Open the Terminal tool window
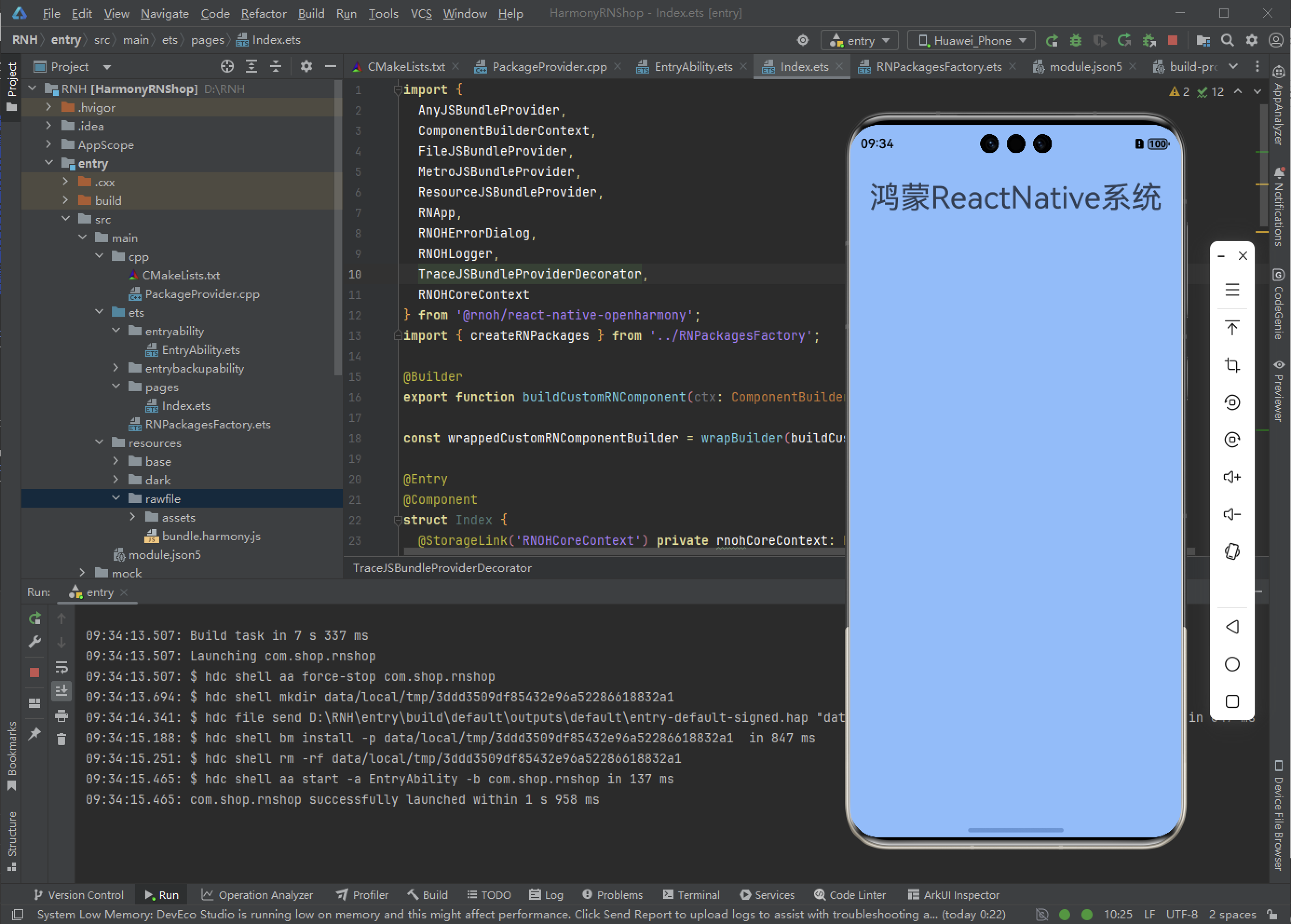This screenshot has width=1291, height=924. coord(691,895)
